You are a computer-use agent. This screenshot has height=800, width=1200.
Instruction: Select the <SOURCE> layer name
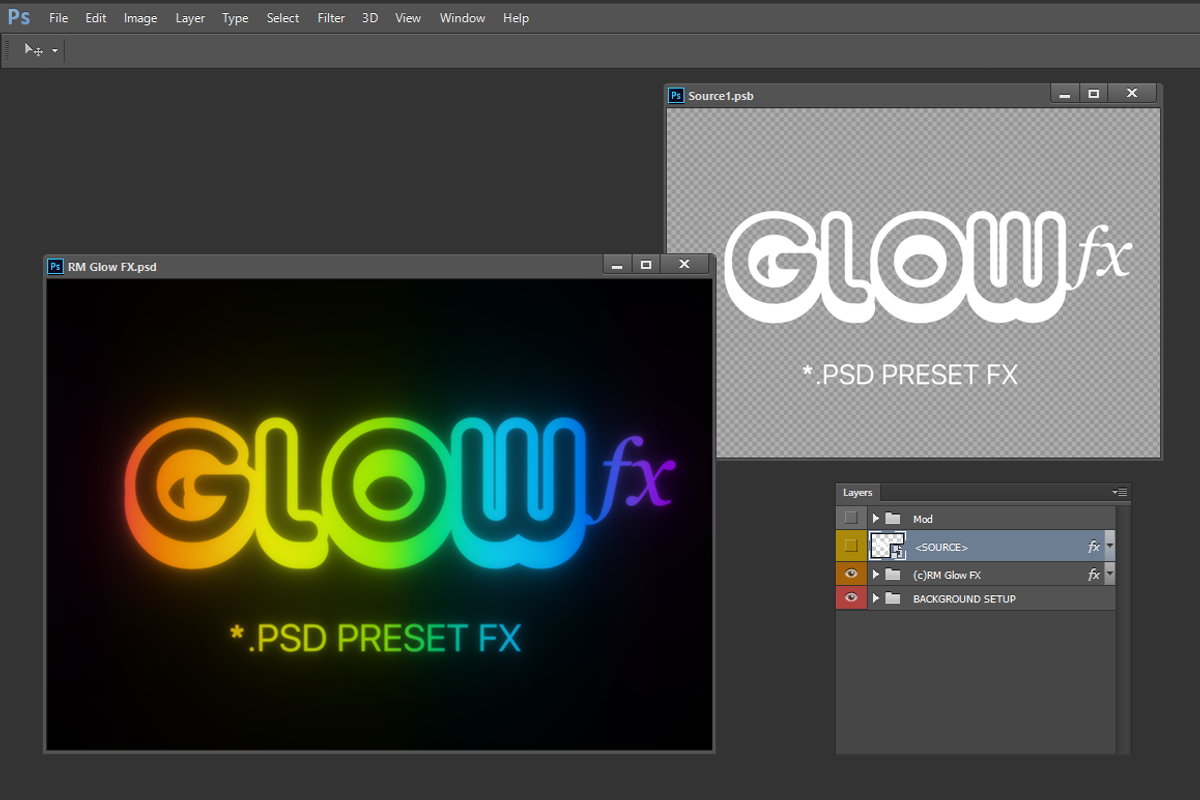pyautogui.click(x=941, y=548)
